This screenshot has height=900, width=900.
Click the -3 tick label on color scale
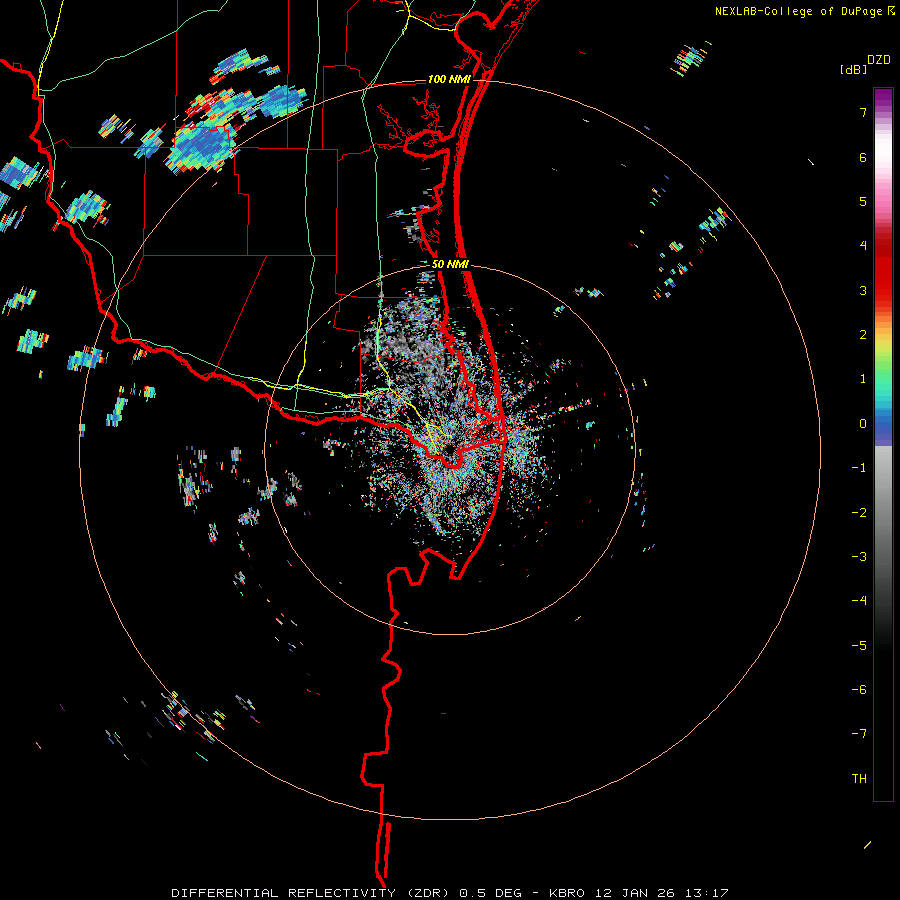click(859, 556)
